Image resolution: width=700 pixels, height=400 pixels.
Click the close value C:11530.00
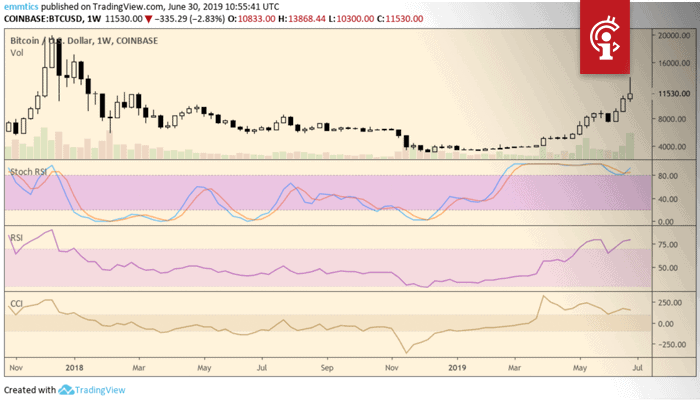coord(400,19)
